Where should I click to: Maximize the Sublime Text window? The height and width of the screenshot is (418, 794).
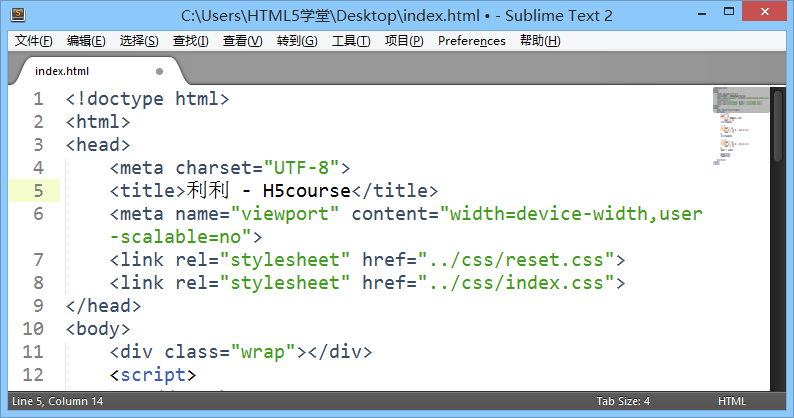[x=729, y=12]
